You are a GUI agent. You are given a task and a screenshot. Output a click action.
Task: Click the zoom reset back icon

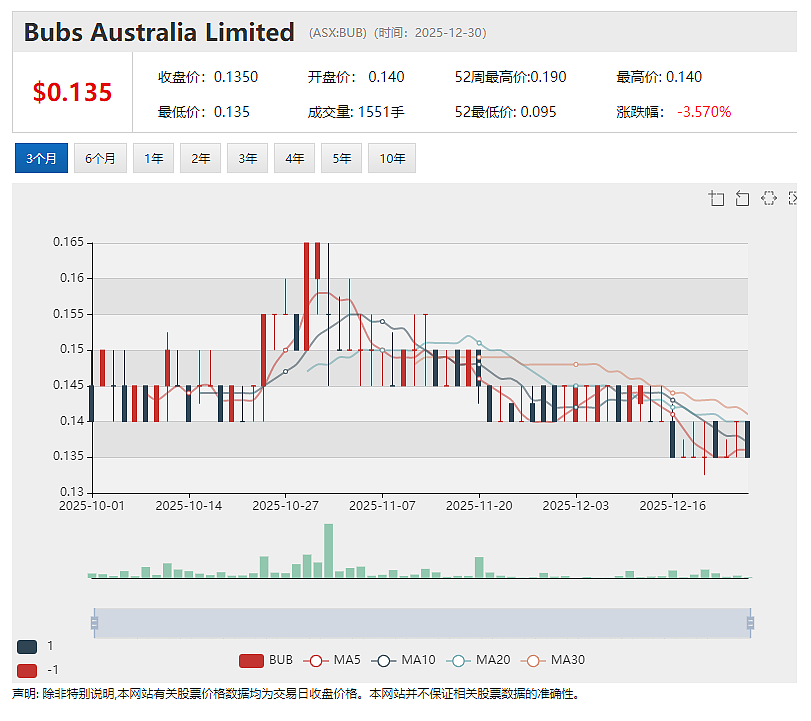(x=742, y=198)
